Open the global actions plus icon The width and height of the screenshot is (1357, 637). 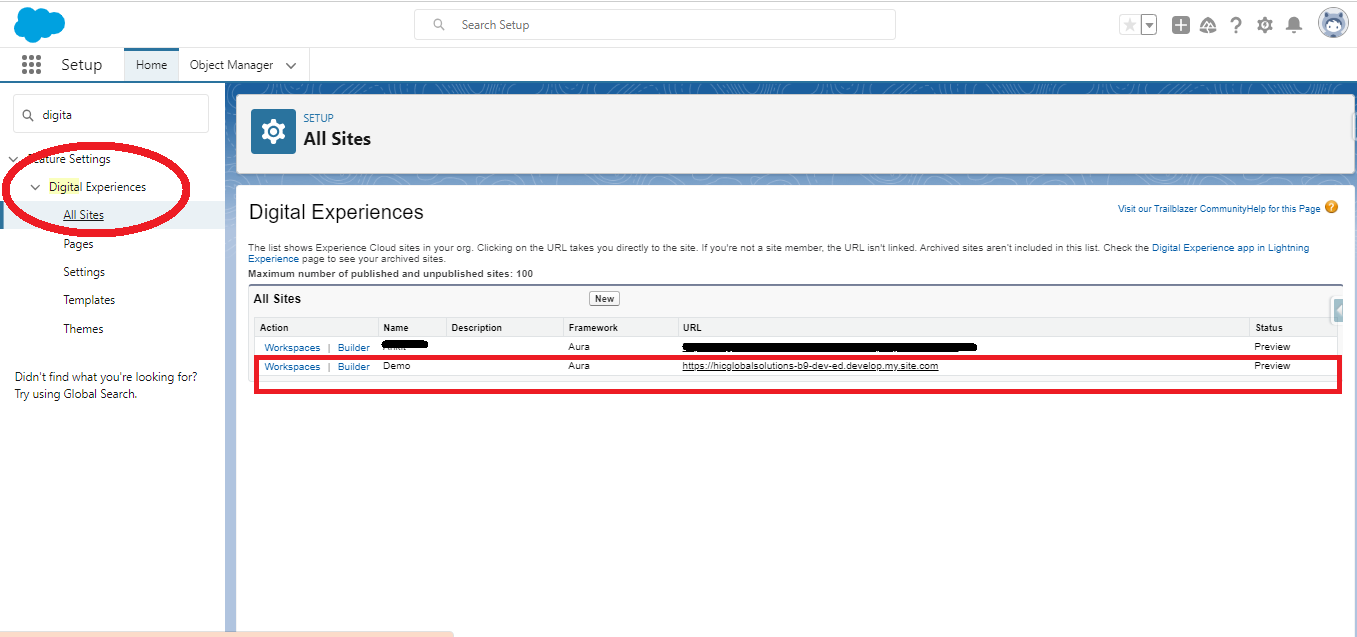pyautogui.click(x=1181, y=25)
